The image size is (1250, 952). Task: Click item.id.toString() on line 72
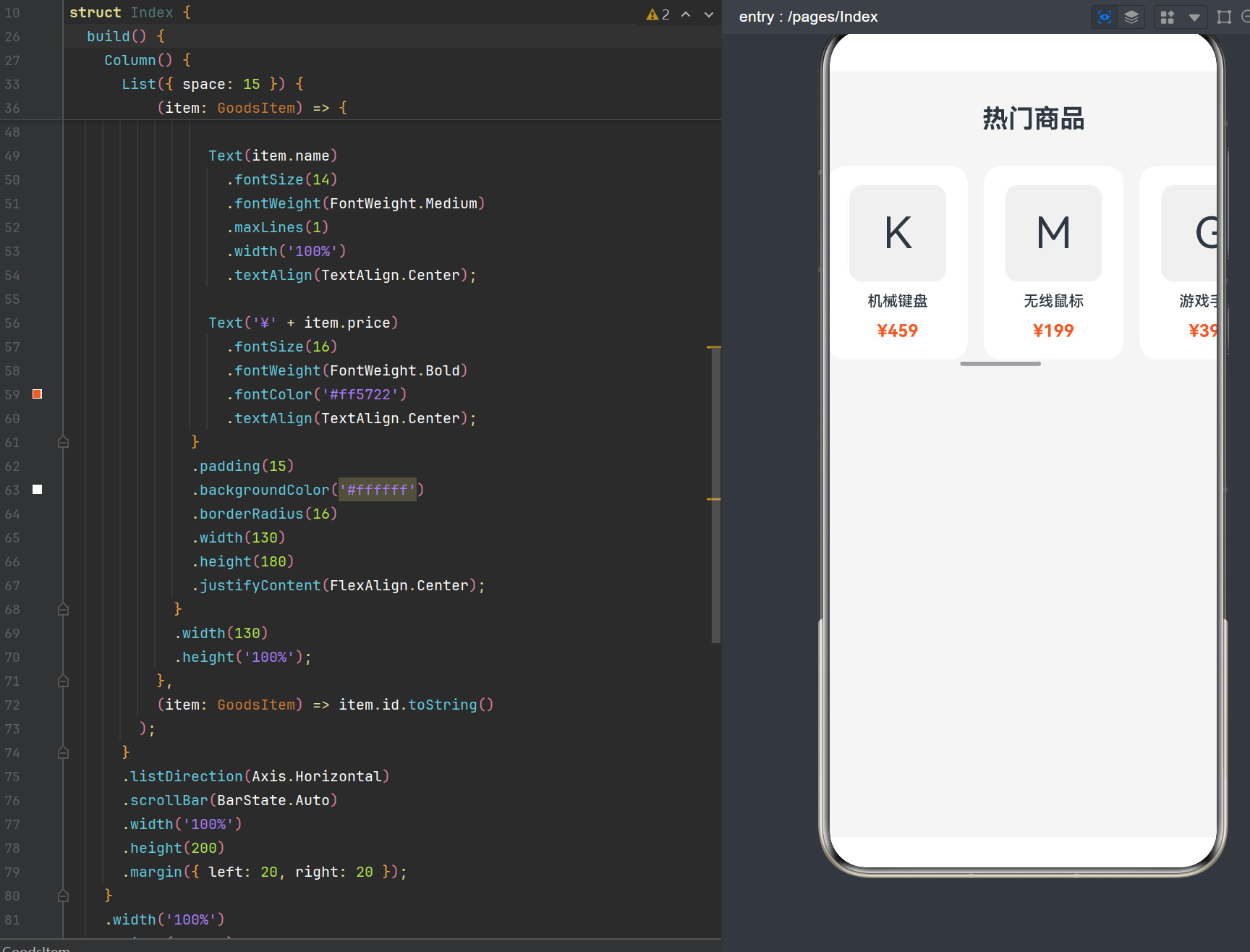[416, 705]
